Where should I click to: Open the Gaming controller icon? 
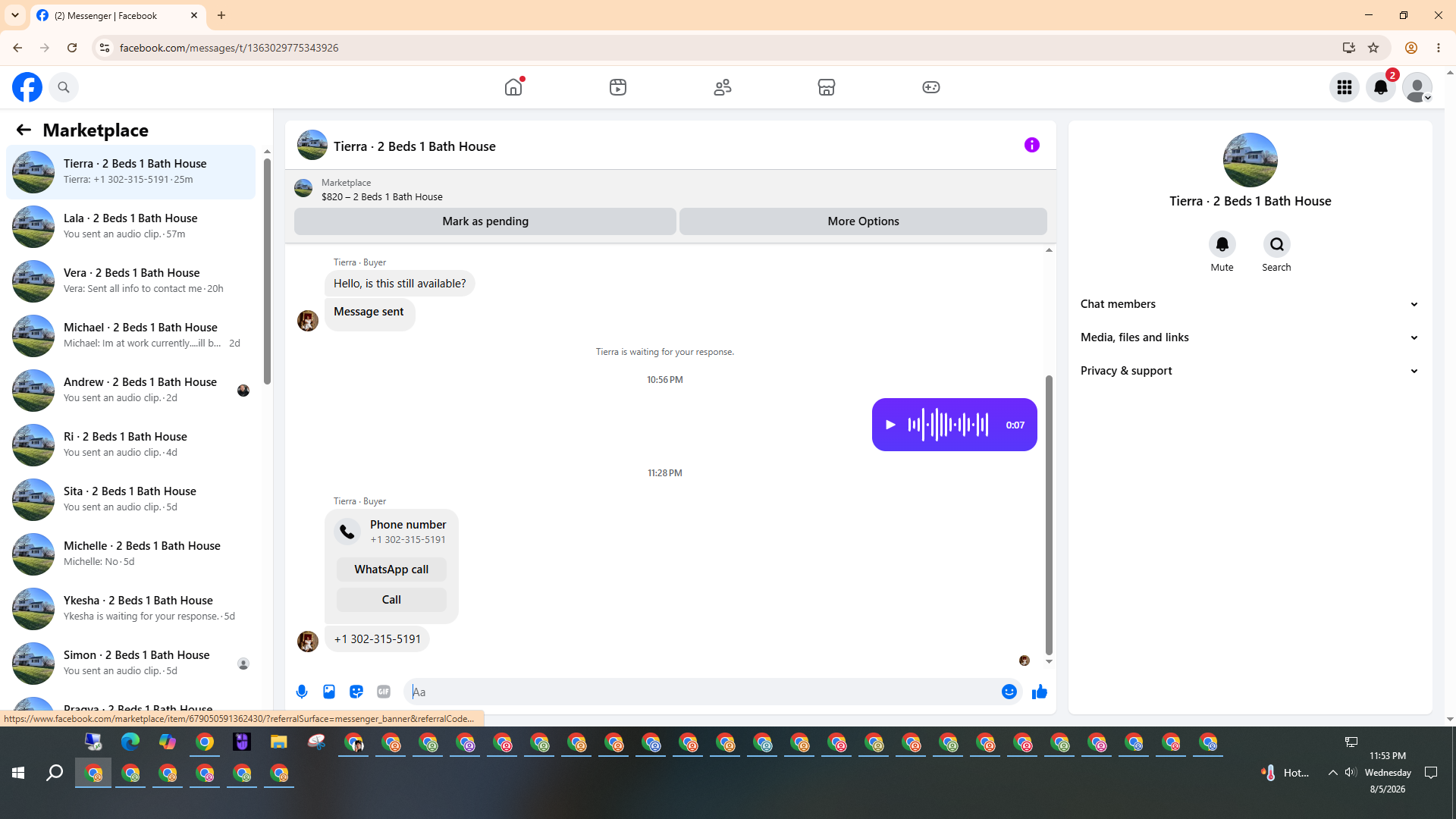point(931,87)
